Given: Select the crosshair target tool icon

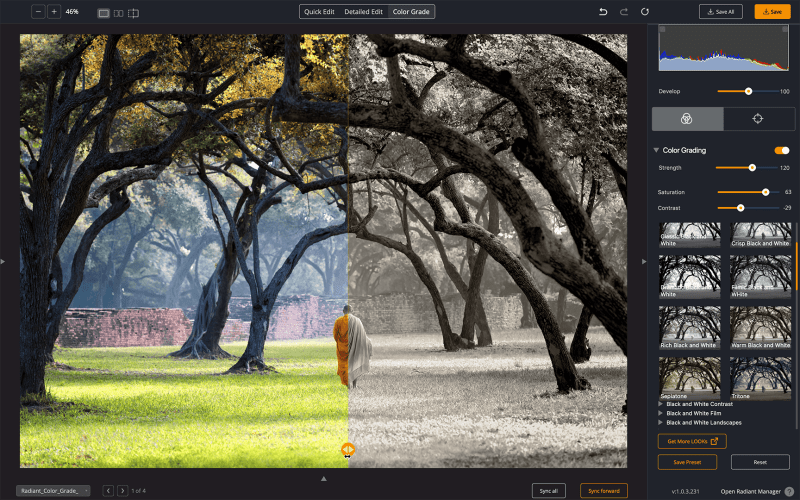Looking at the screenshot, I should point(757,119).
